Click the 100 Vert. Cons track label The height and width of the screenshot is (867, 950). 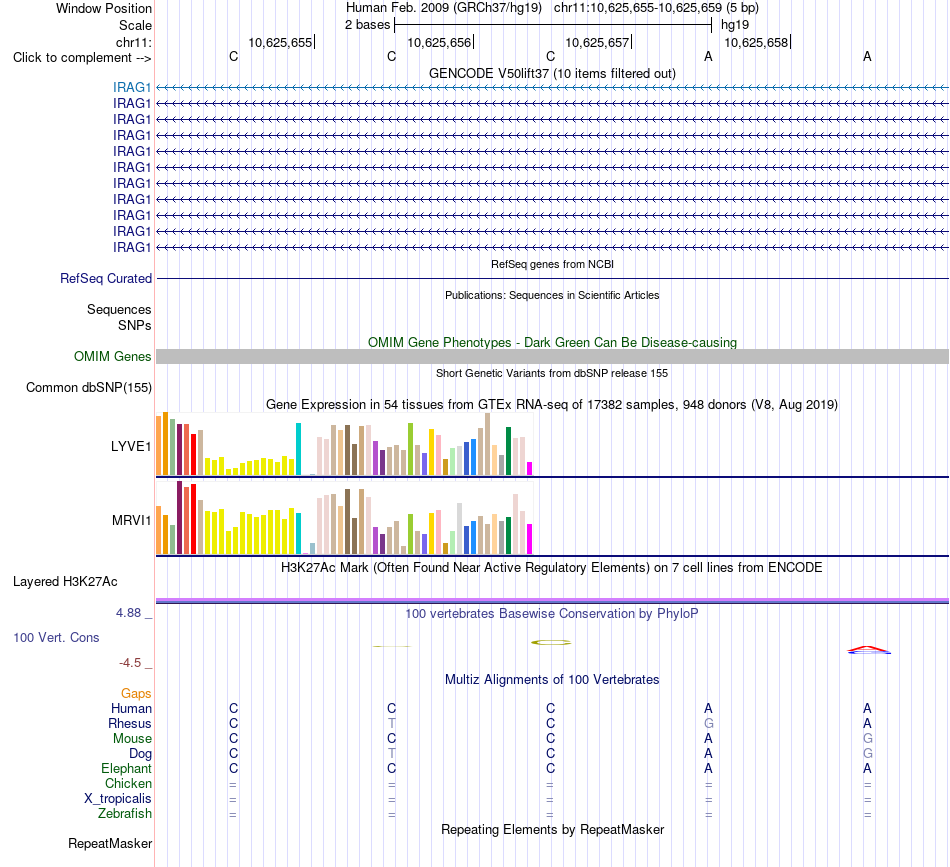coord(56,637)
